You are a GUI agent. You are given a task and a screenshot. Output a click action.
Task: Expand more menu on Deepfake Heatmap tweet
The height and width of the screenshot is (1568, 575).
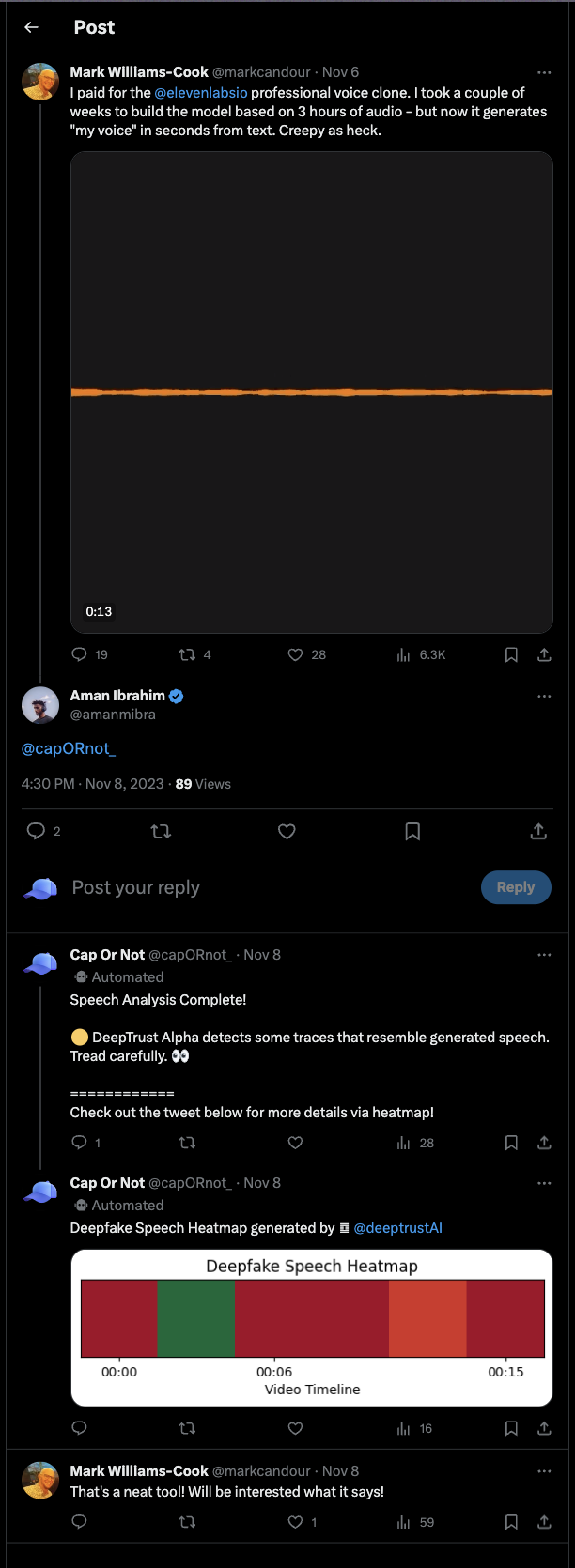point(544,1183)
